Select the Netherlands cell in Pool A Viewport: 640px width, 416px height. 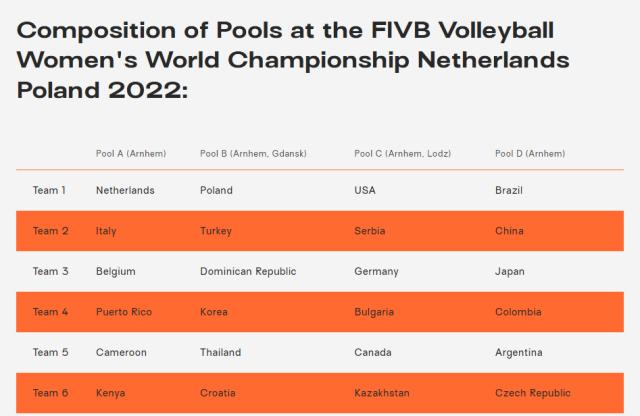(x=125, y=190)
